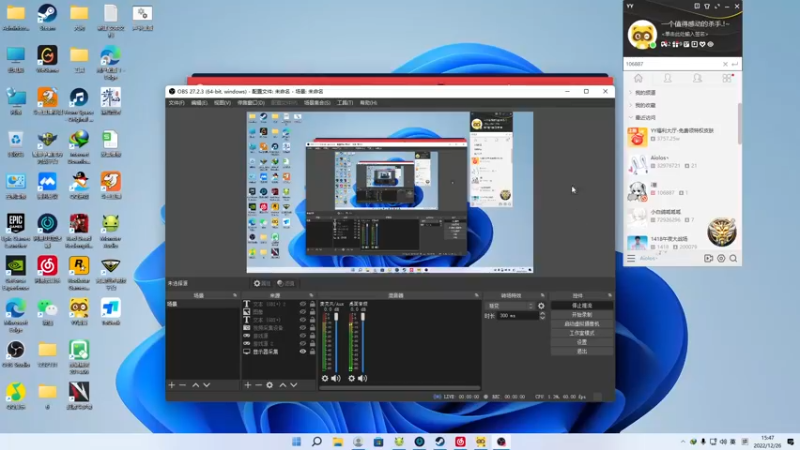The height and width of the screenshot is (450, 800).
Task: Remove the selected scene with minus icon
Action: tap(183, 385)
